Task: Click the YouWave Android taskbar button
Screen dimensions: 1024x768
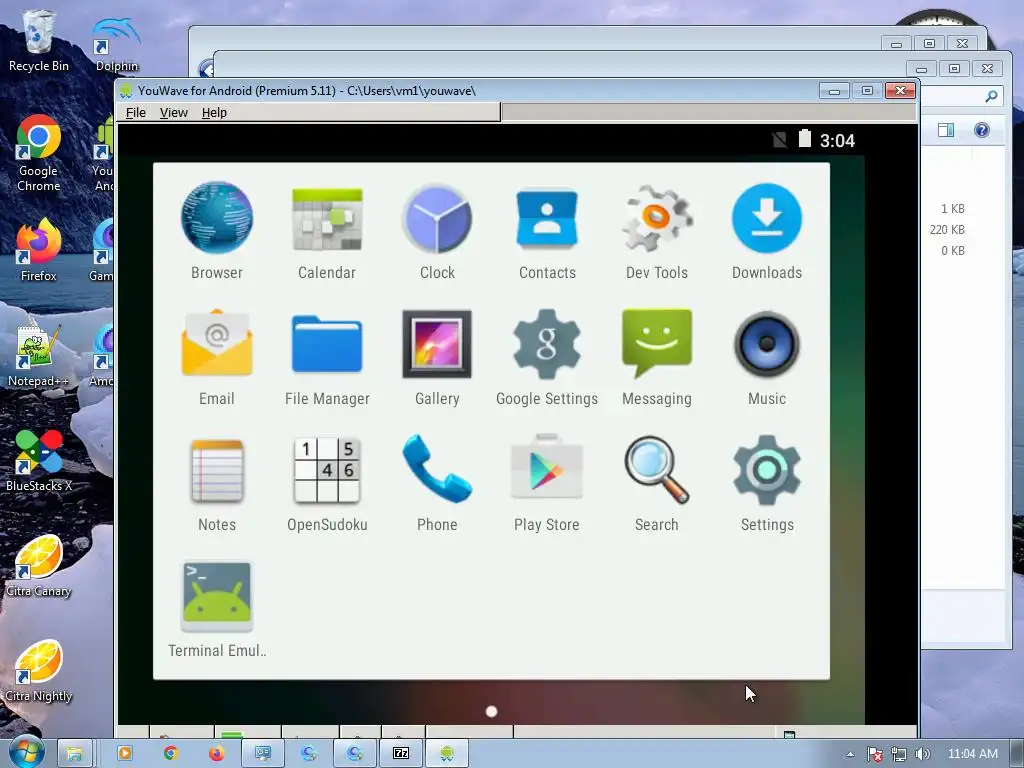Action: [x=447, y=754]
